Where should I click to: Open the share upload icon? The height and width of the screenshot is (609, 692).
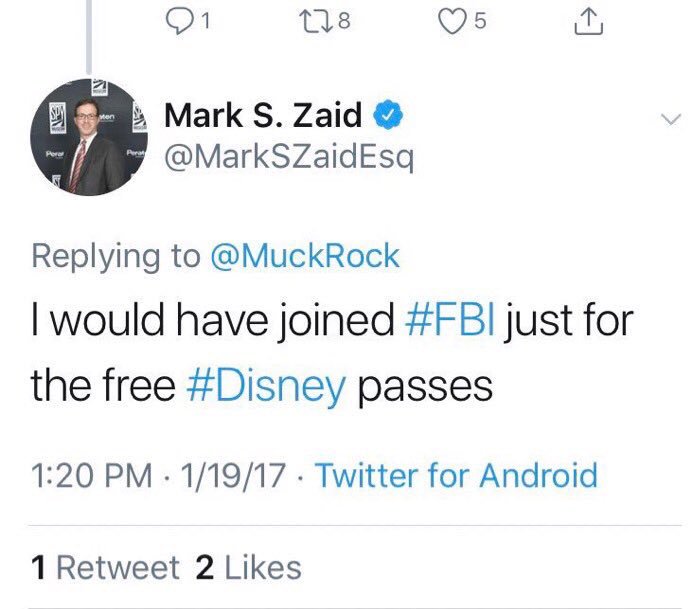[x=591, y=19]
